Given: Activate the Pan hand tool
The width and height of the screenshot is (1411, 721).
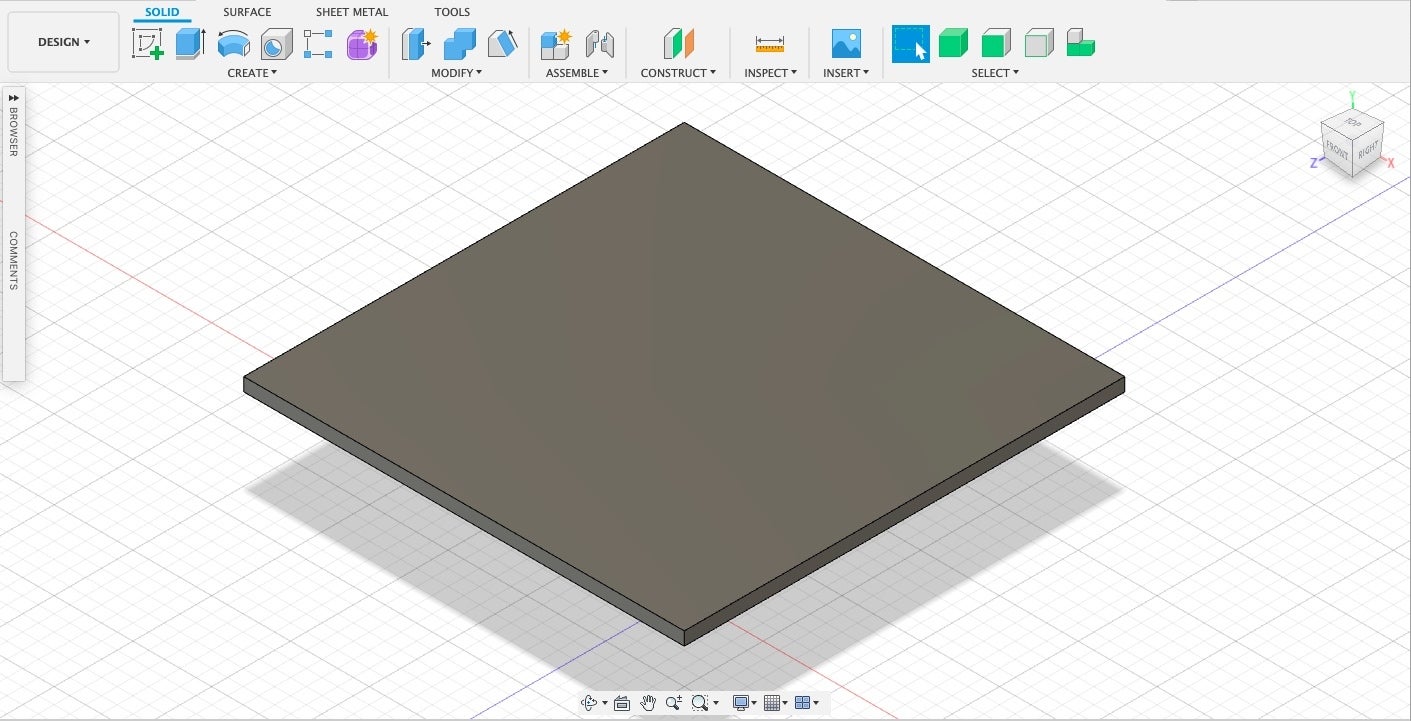Looking at the screenshot, I should 648,703.
